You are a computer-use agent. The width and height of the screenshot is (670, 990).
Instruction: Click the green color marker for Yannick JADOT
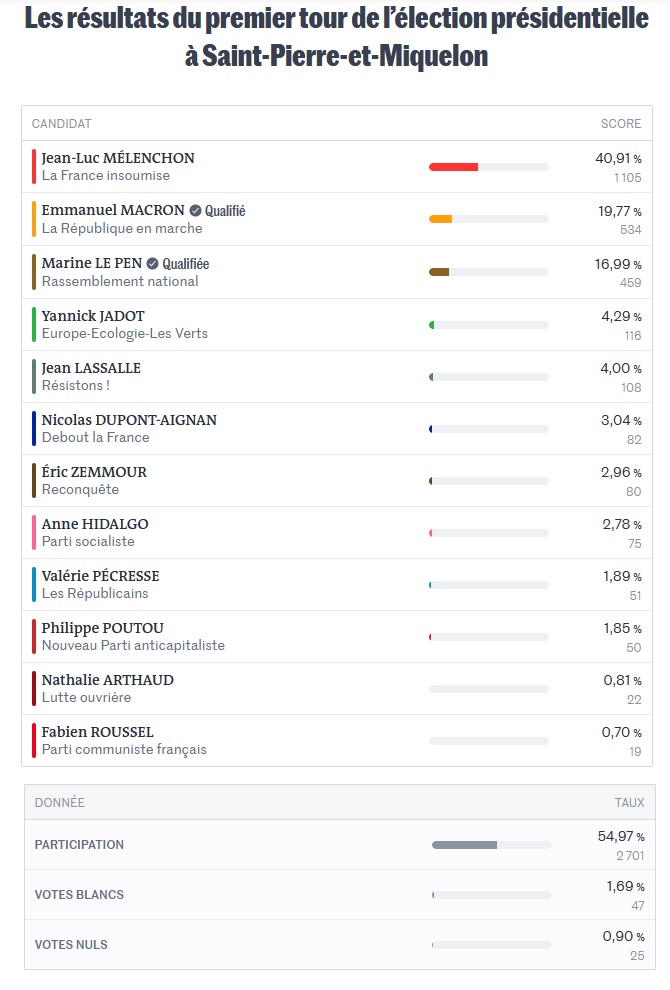pos(34,324)
